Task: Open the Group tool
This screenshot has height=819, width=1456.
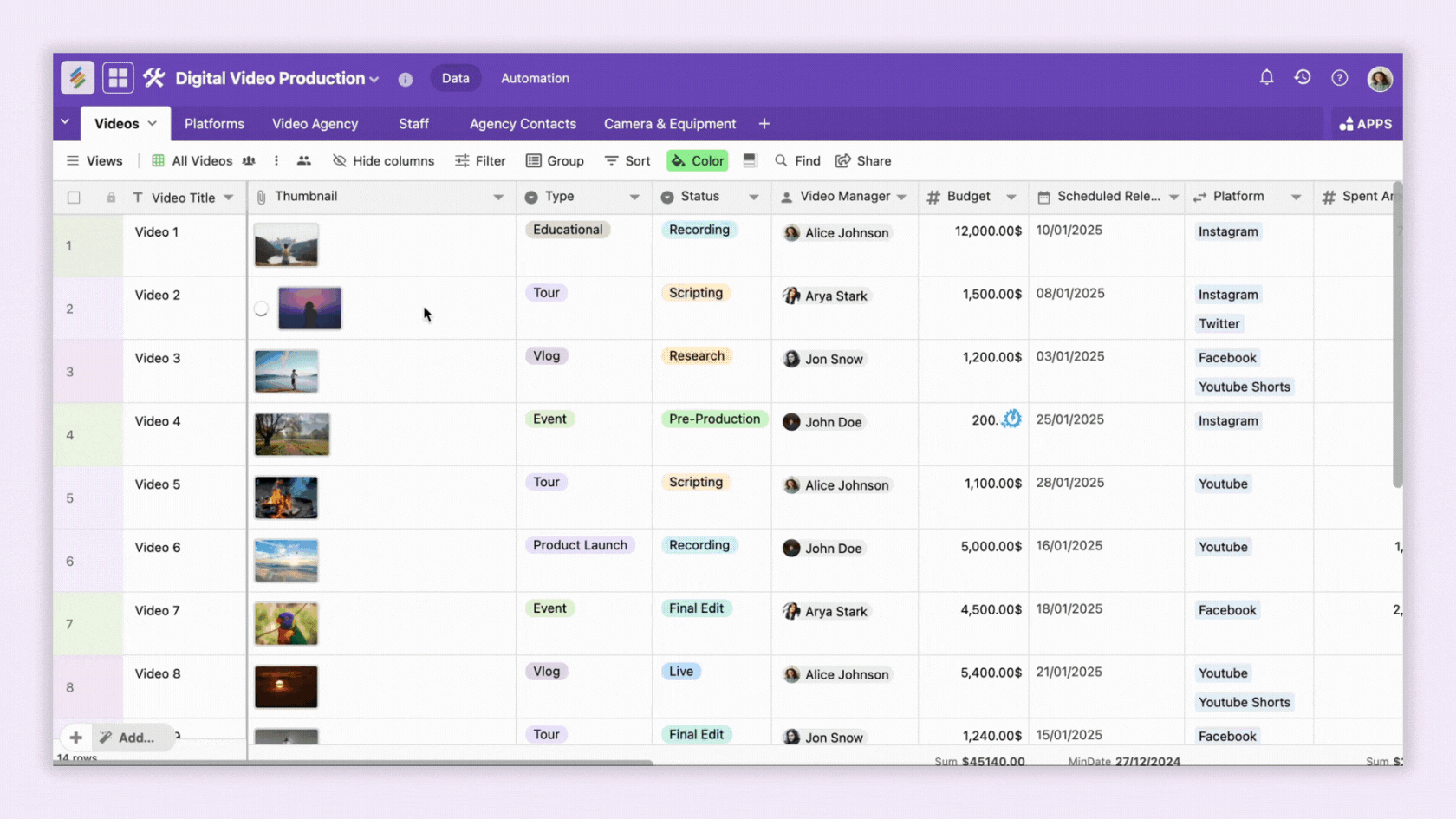Action: pos(555,161)
